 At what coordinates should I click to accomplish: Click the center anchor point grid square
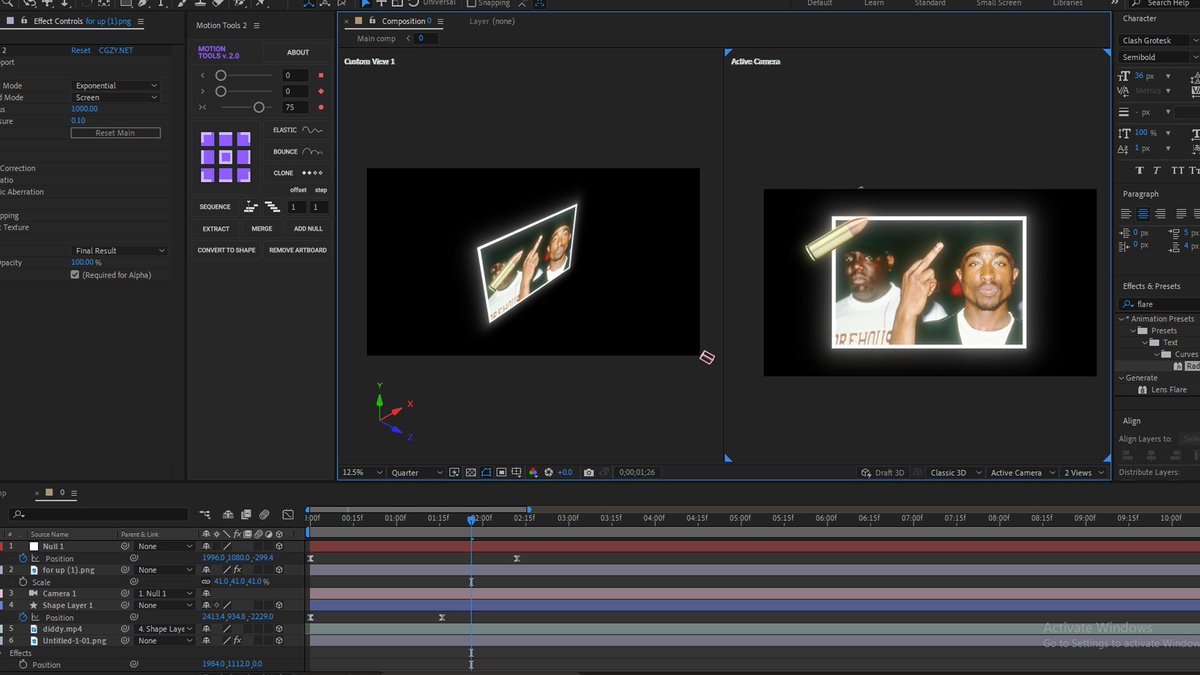[226, 157]
